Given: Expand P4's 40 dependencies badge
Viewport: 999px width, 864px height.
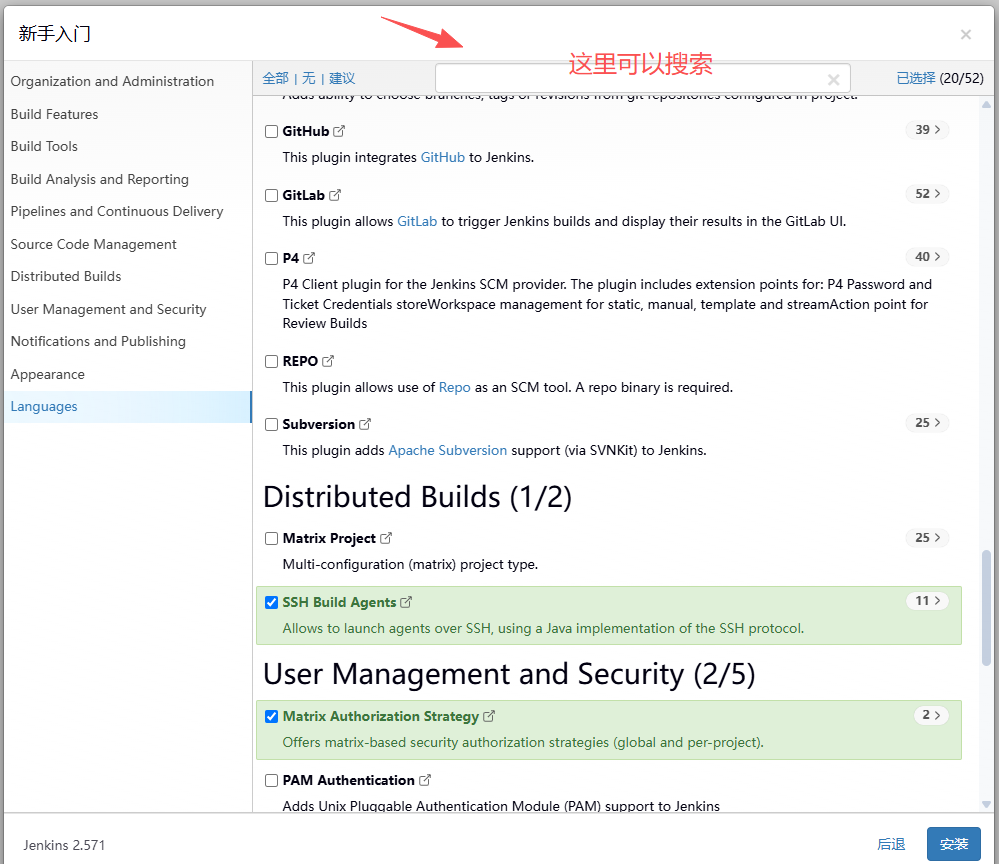Looking at the screenshot, I should click(927, 257).
